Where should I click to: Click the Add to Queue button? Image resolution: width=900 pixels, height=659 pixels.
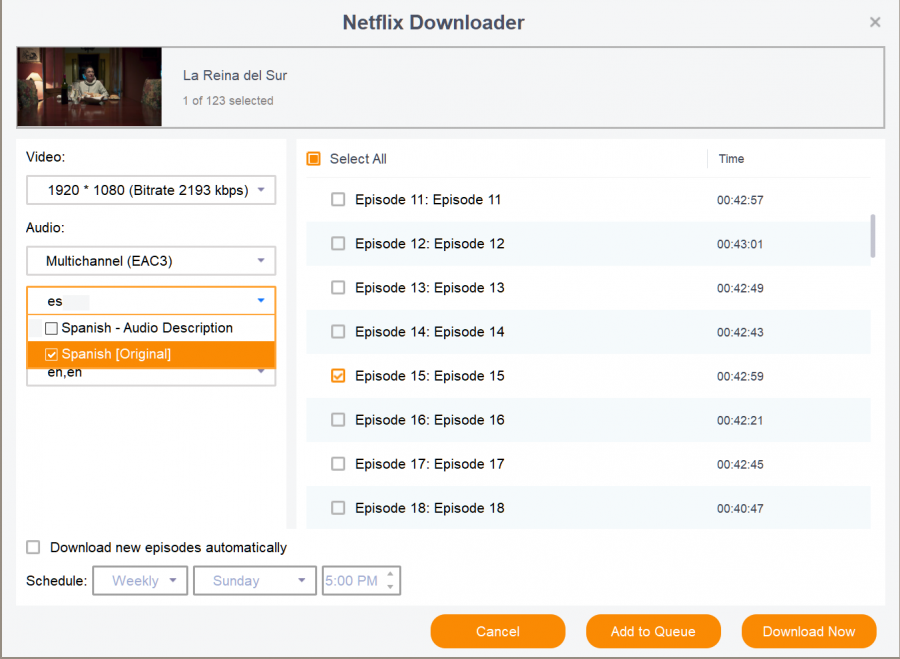click(x=653, y=631)
